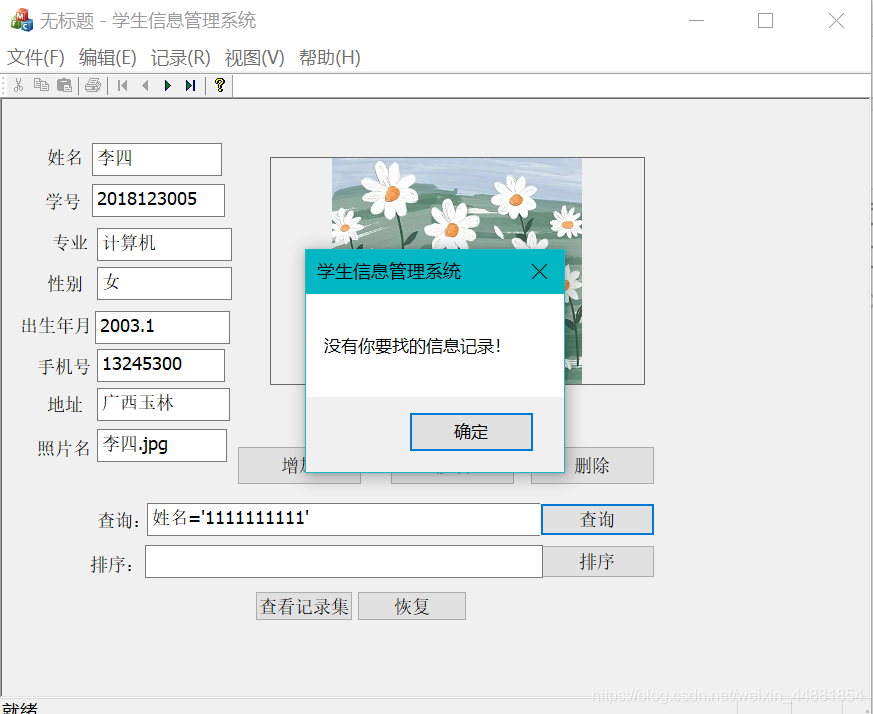This screenshot has width=873, height=714.
Task: Close the 学生信息管理系统 dialog popup
Action: pyautogui.click(x=539, y=270)
